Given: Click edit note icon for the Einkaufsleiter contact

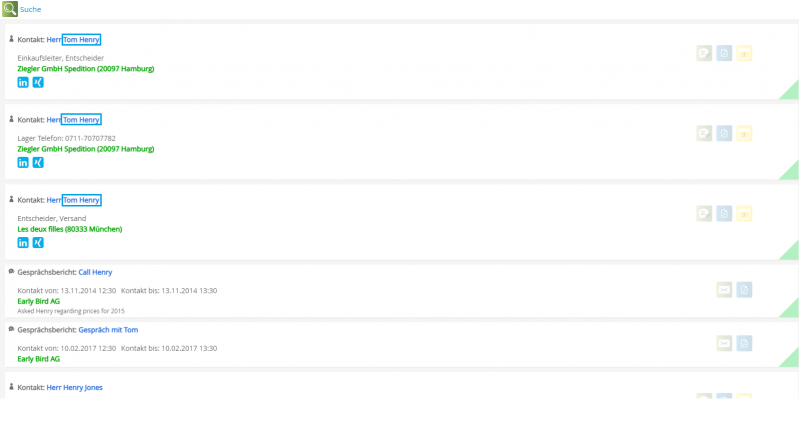Looking at the screenshot, I should click(704, 54).
